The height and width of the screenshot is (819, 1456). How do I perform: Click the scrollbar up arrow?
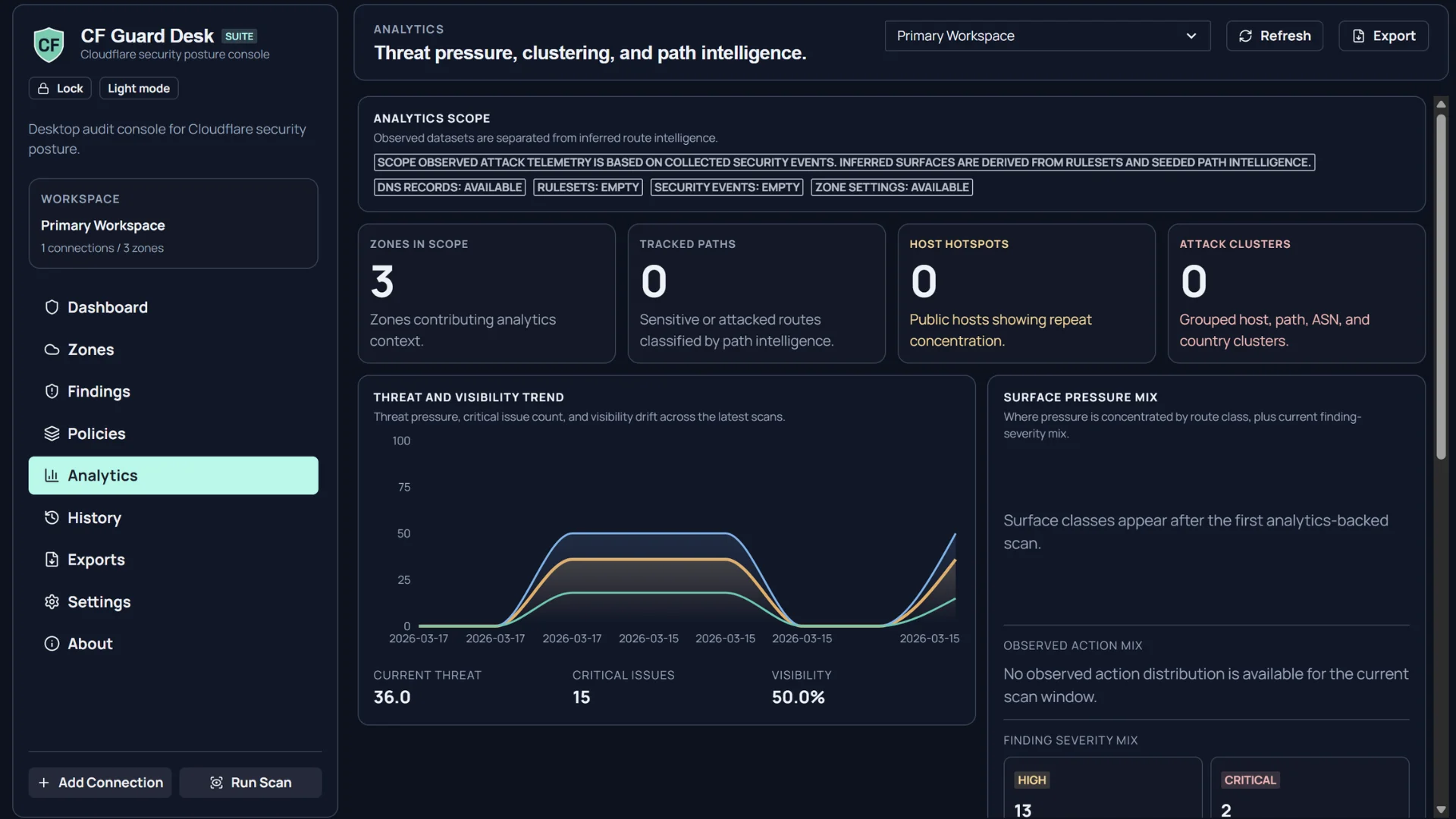(1441, 104)
